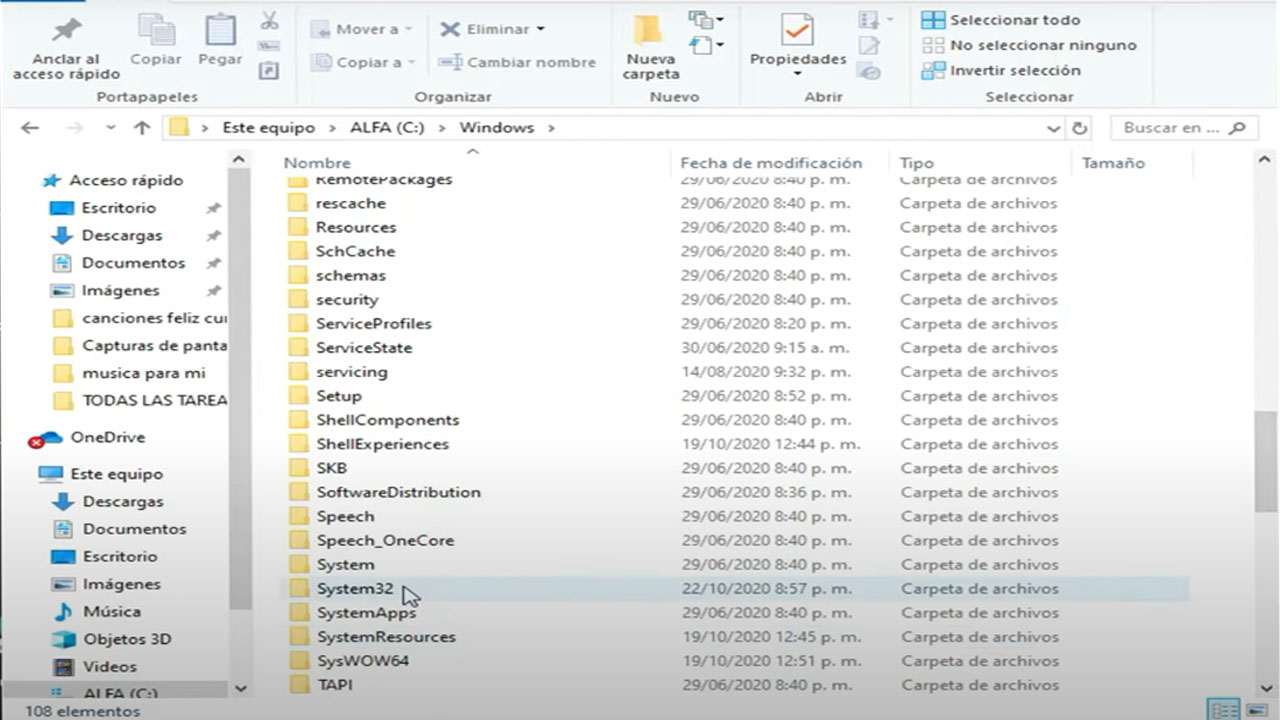Click the paste shortcut icon in Portapapeles

point(269,71)
